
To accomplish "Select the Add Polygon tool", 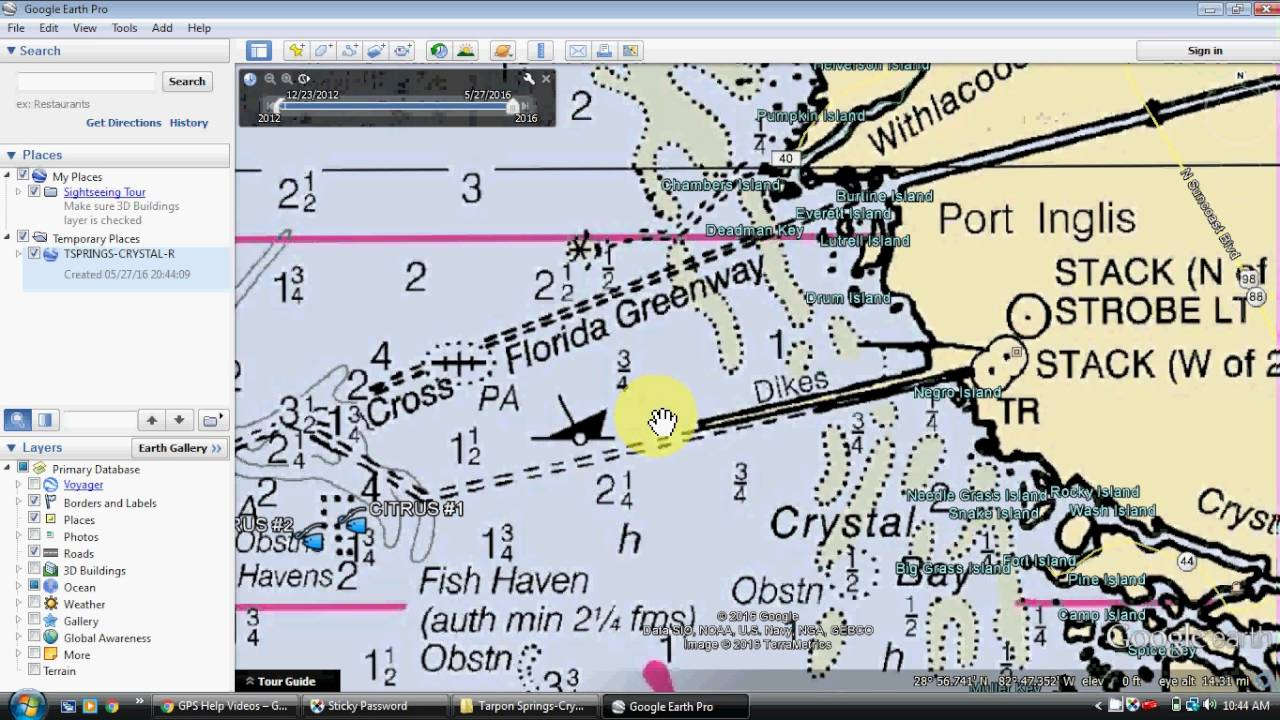I will [323, 51].
